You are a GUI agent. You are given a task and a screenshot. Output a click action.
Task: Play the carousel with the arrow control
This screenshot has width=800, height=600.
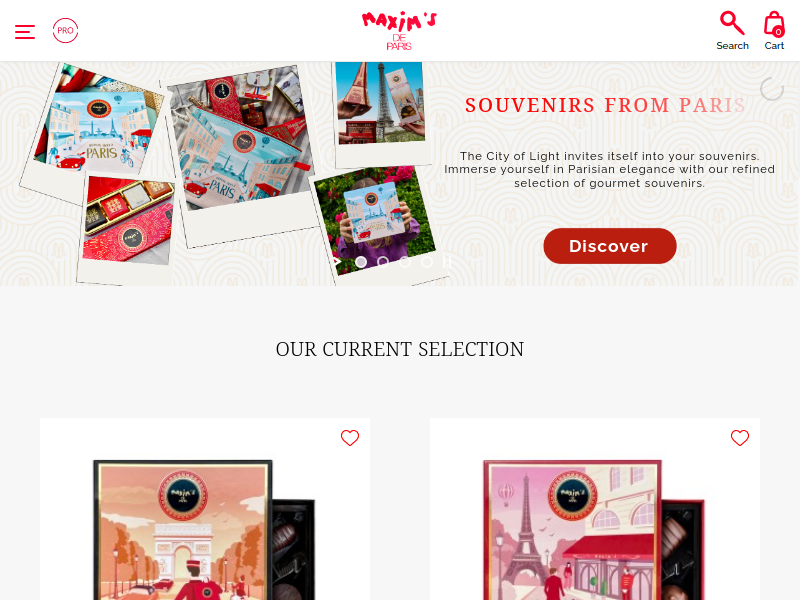click(x=337, y=262)
